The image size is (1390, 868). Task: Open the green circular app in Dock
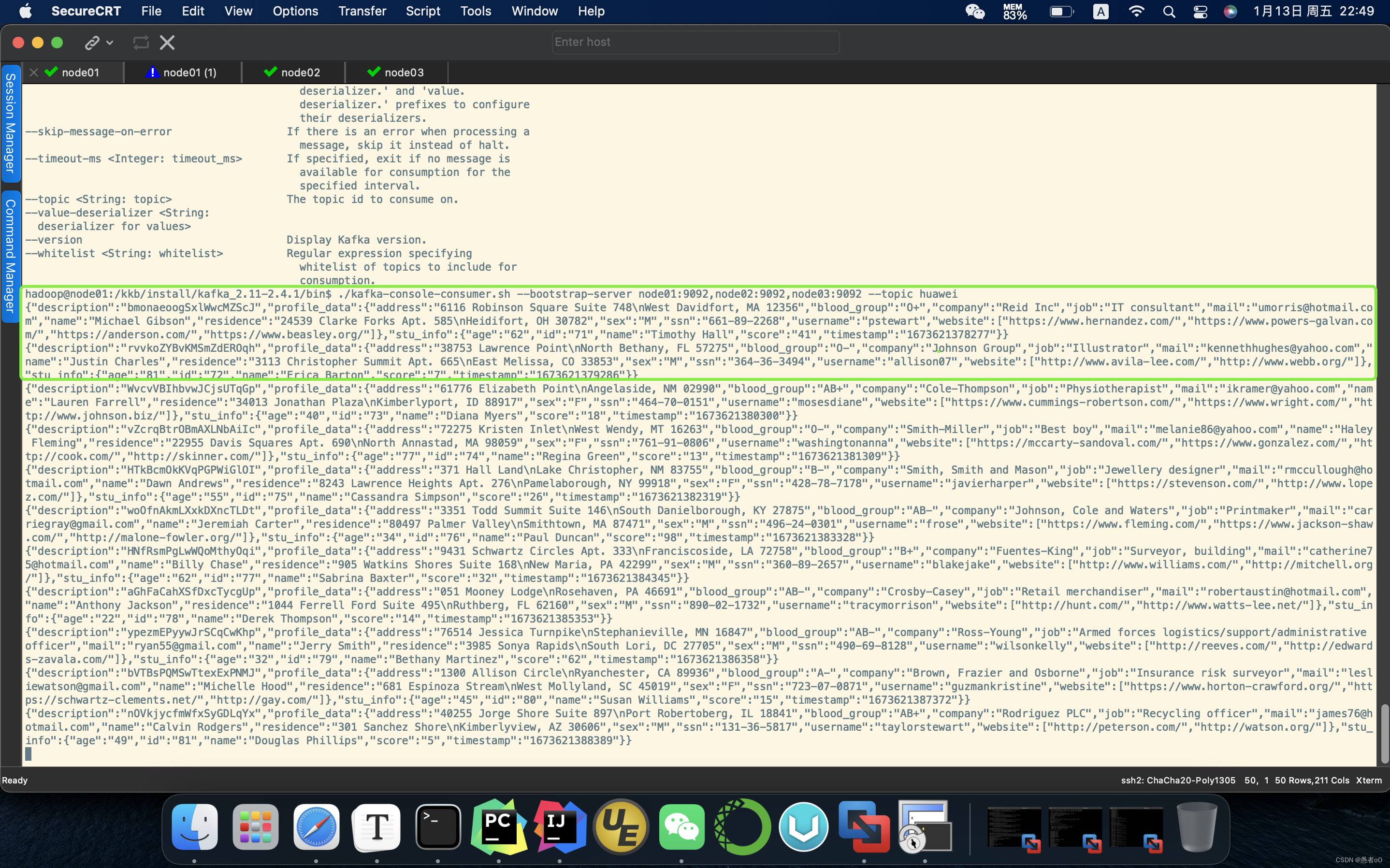click(x=742, y=826)
